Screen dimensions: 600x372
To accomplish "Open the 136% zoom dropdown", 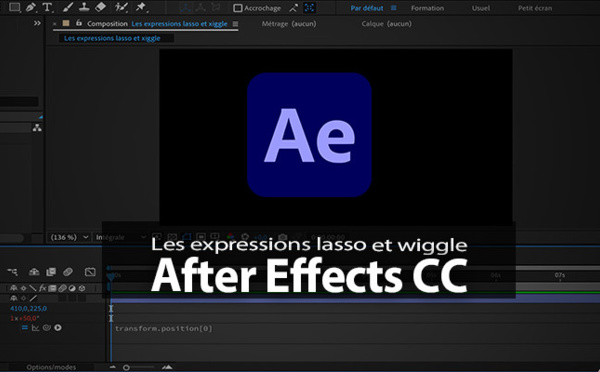I will [x=70, y=237].
